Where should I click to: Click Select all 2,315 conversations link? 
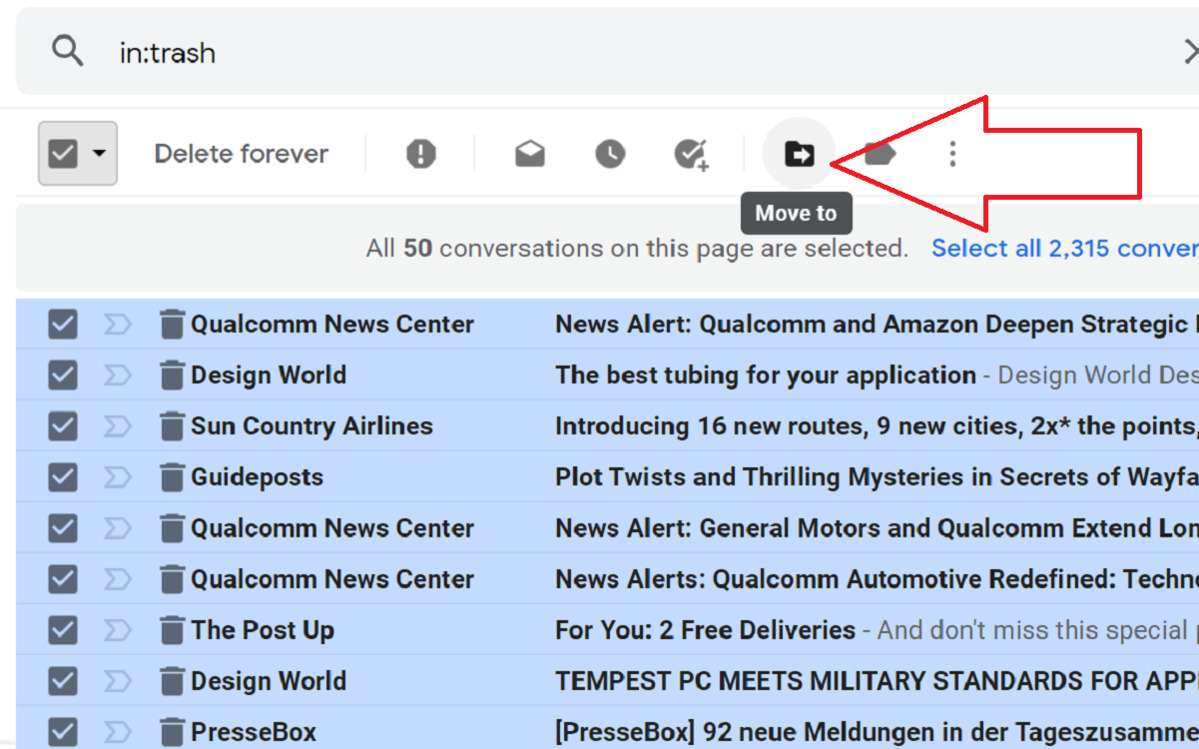(1064, 248)
